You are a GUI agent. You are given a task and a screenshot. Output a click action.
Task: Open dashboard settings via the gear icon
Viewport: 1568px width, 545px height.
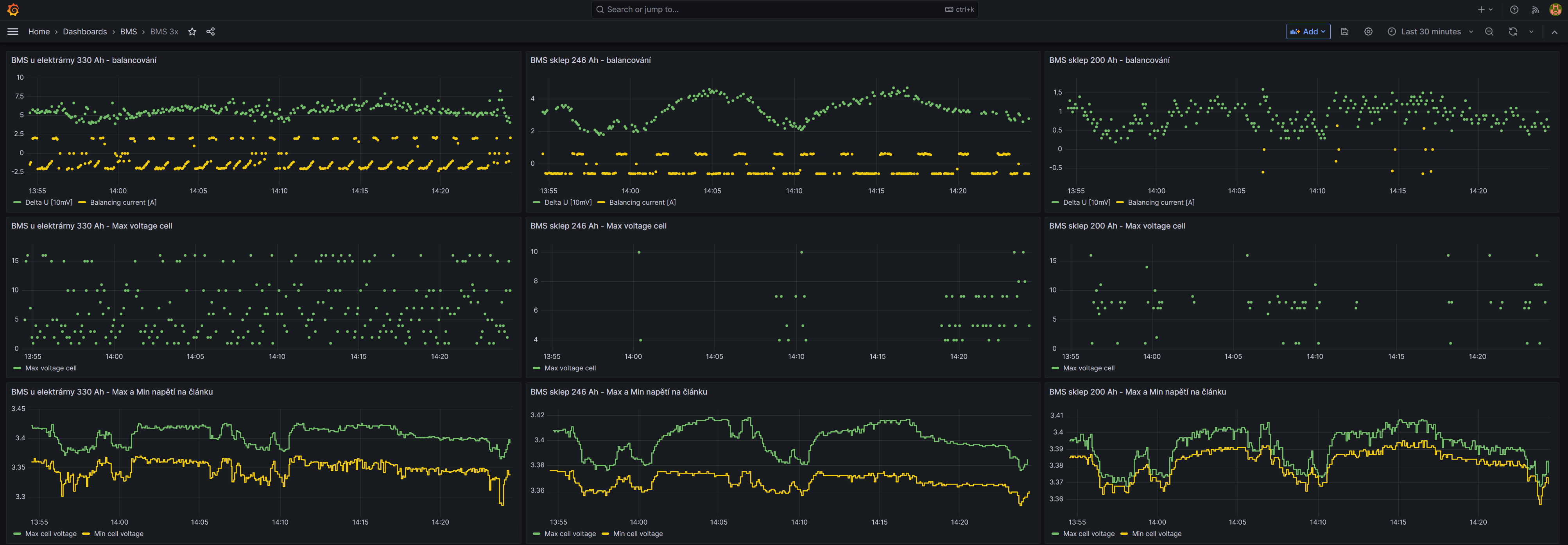1368,32
